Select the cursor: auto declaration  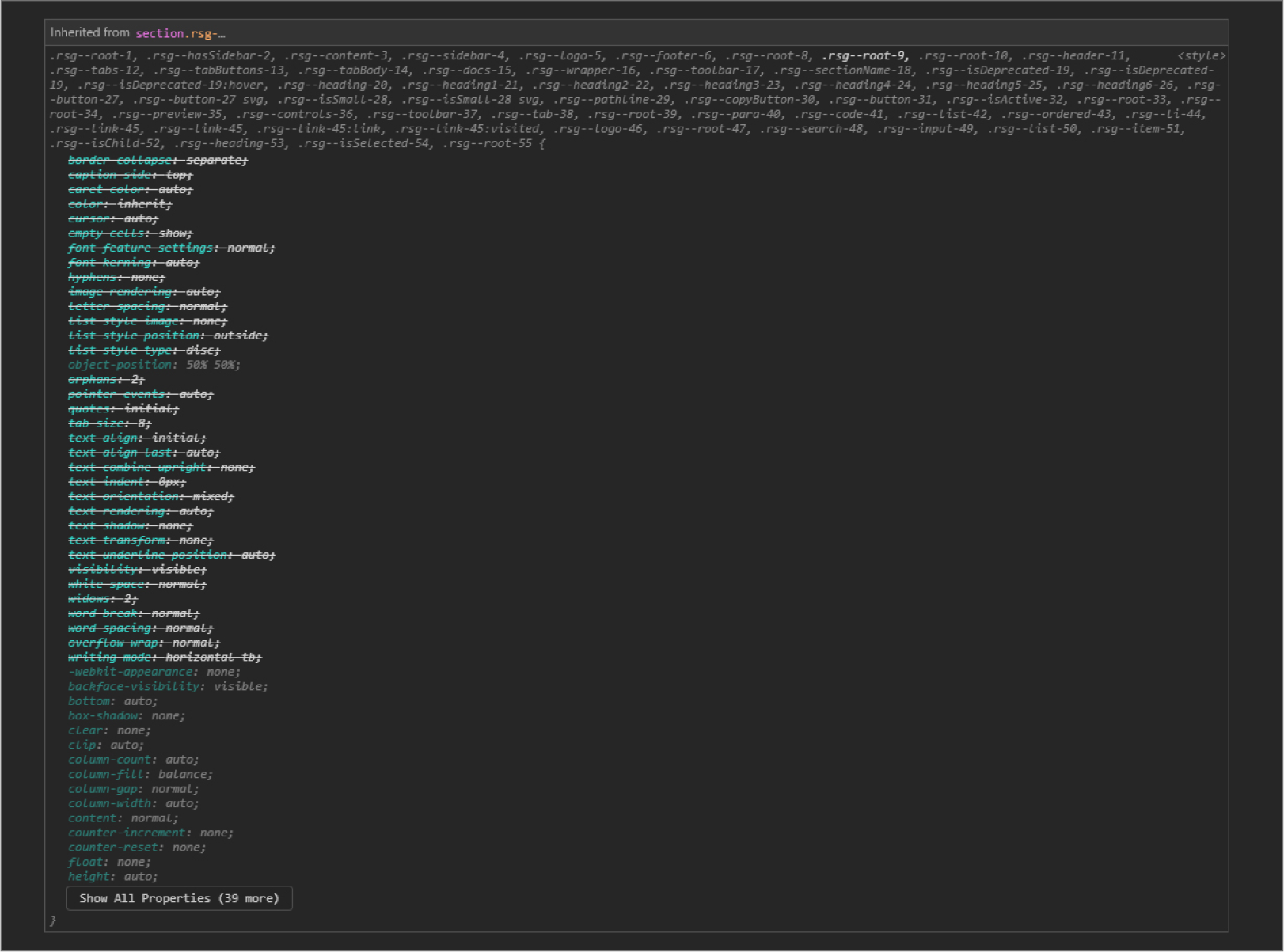113,218
